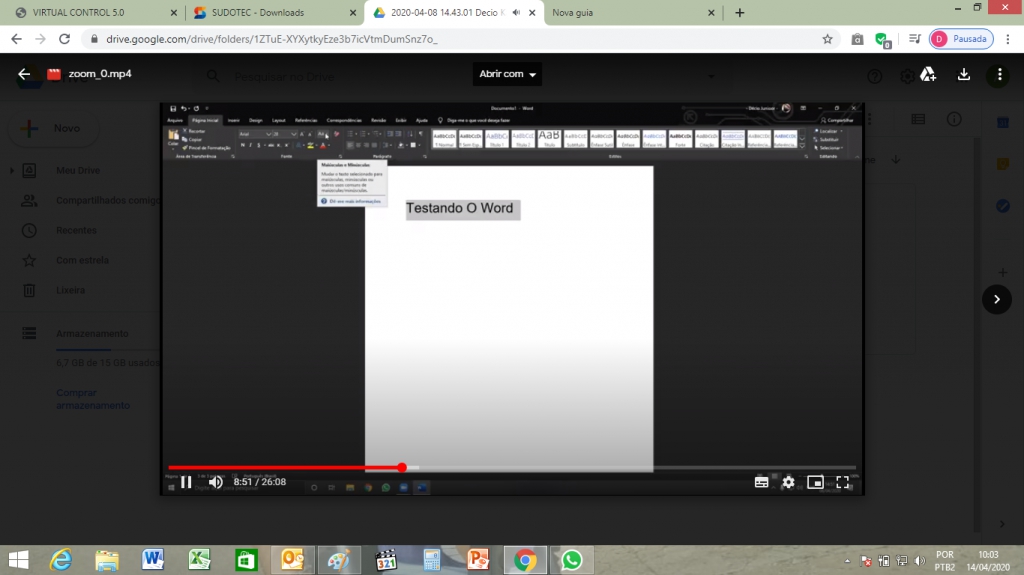Toggle video subtitles captions
Screen dimensions: 1024x575
point(761,482)
